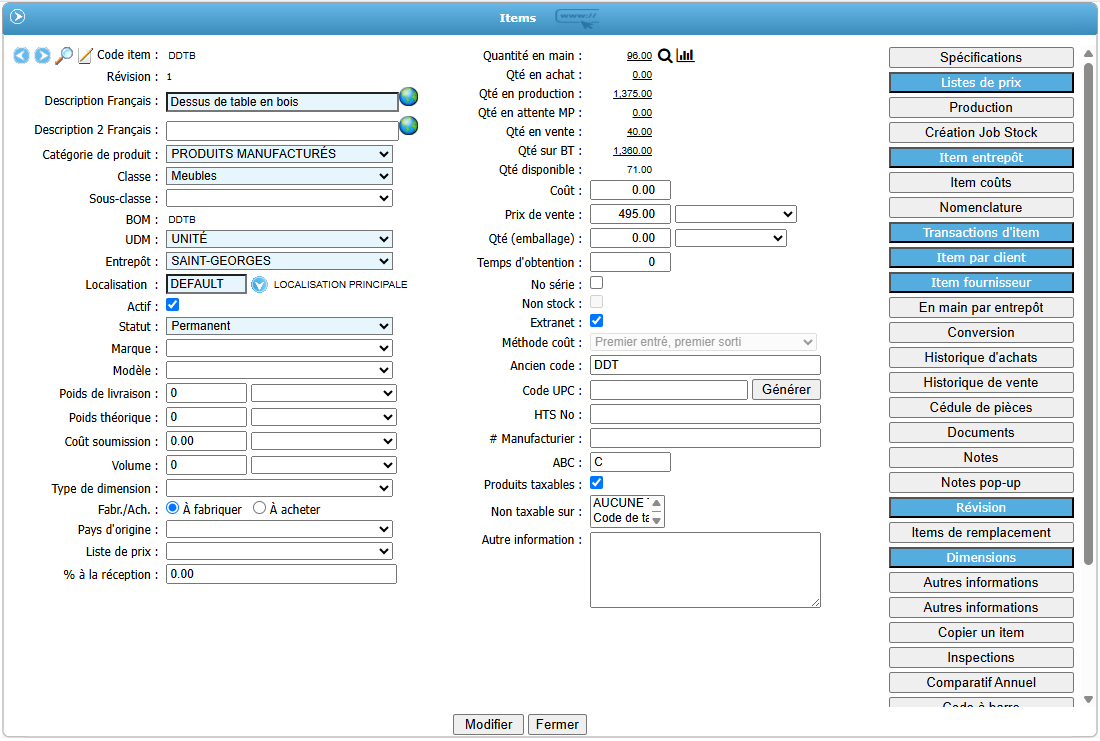The width and height of the screenshot is (1100, 741).
Task: Click the Autre information text area
Action: coord(705,570)
